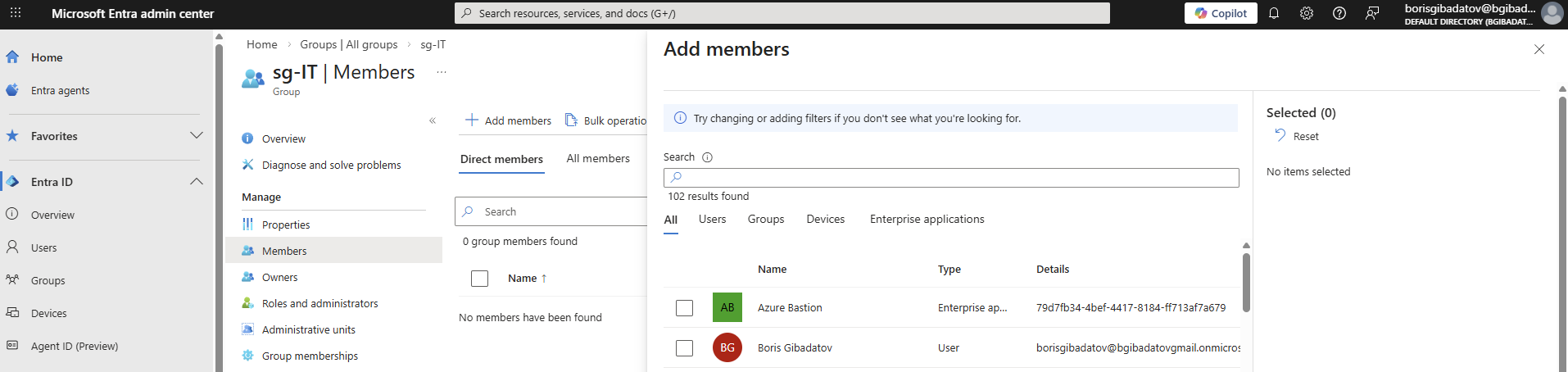Expand the Favorites section
This screenshot has height=372, width=1568.
pyautogui.click(x=197, y=136)
